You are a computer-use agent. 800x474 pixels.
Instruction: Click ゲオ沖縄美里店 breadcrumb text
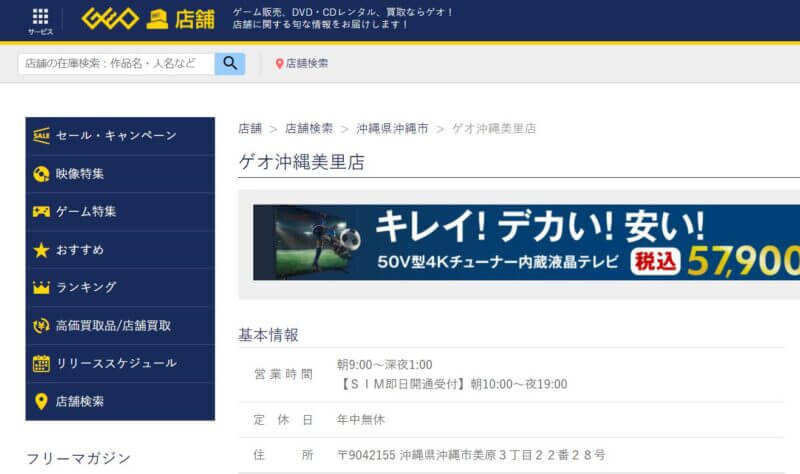point(494,129)
